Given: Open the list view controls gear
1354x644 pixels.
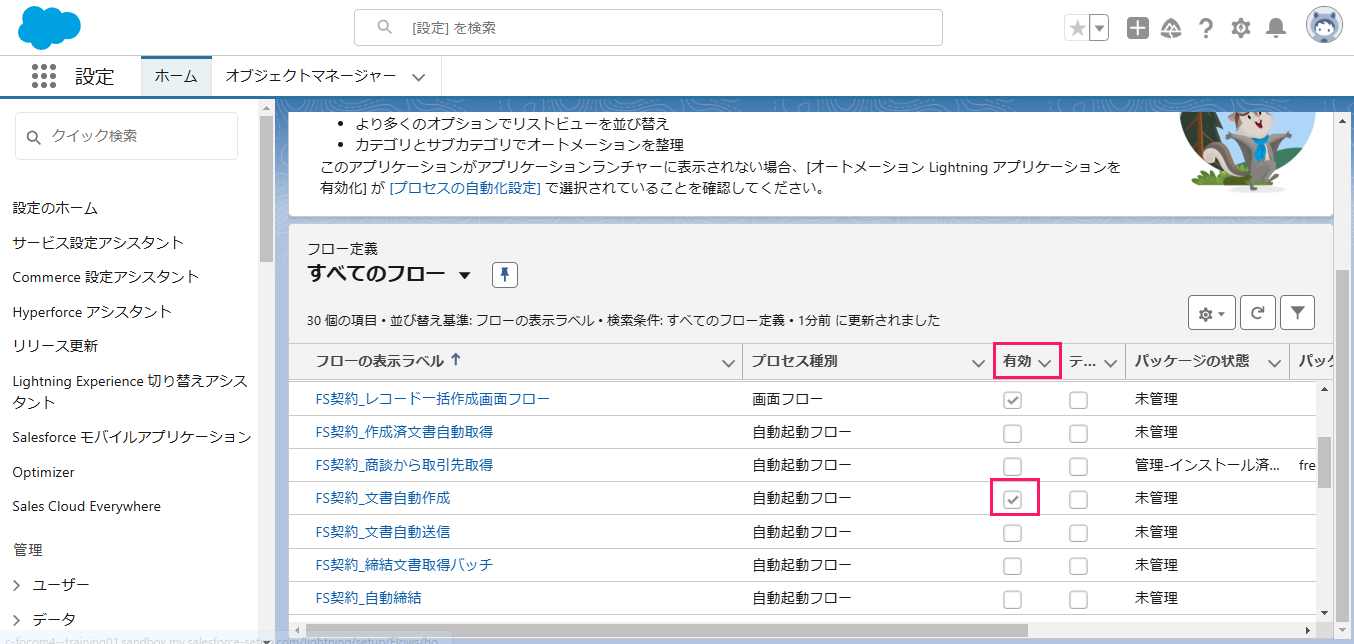Looking at the screenshot, I should click(1212, 313).
